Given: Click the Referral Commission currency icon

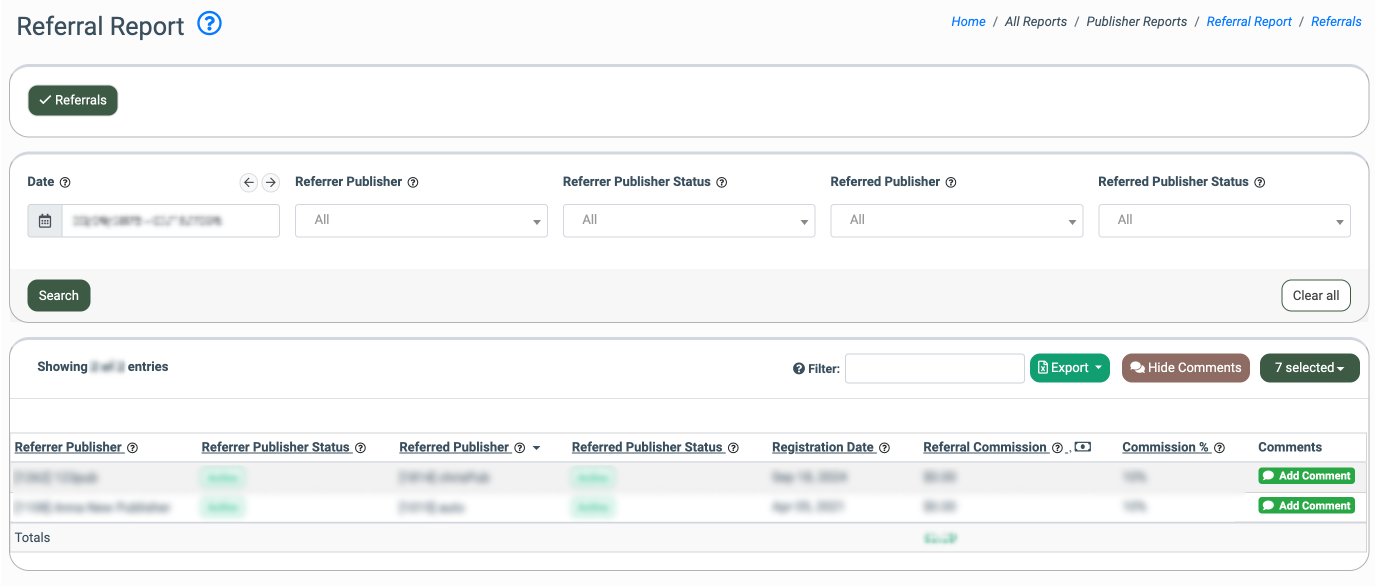Looking at the screenshot, I should (x=1082, y=447).
